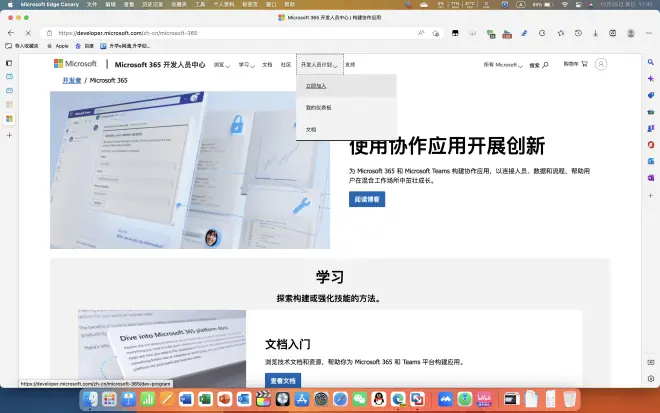
Task: Launch Microsoft Word from the Dock
Action: coord(186,399)
